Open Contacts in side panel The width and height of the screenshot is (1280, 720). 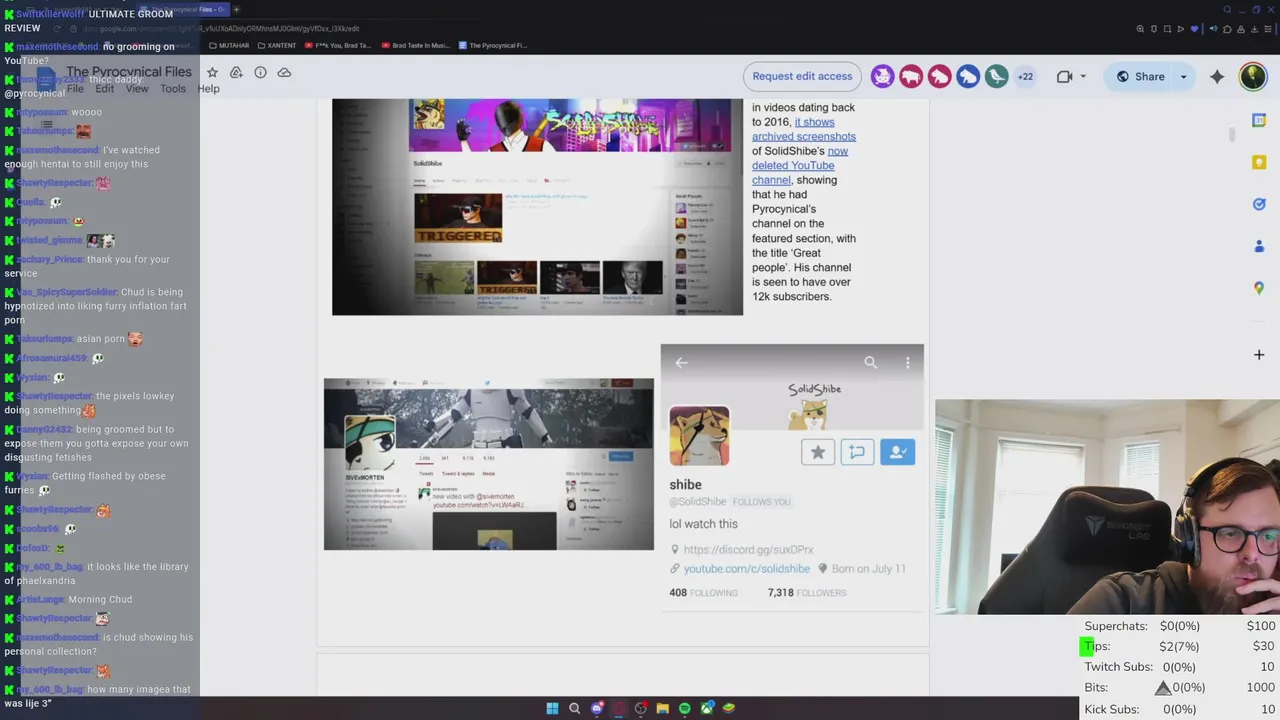1259,246
